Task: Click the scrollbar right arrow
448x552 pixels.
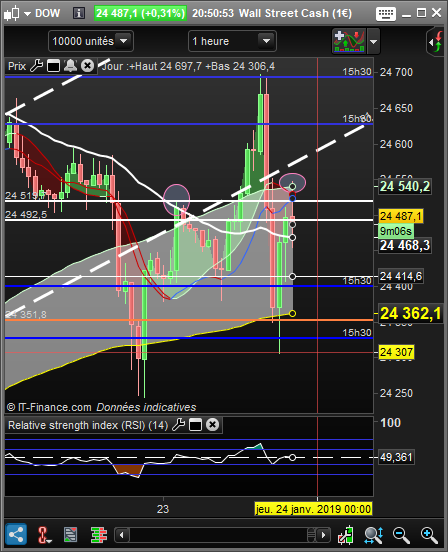Action: click(323, 535)
